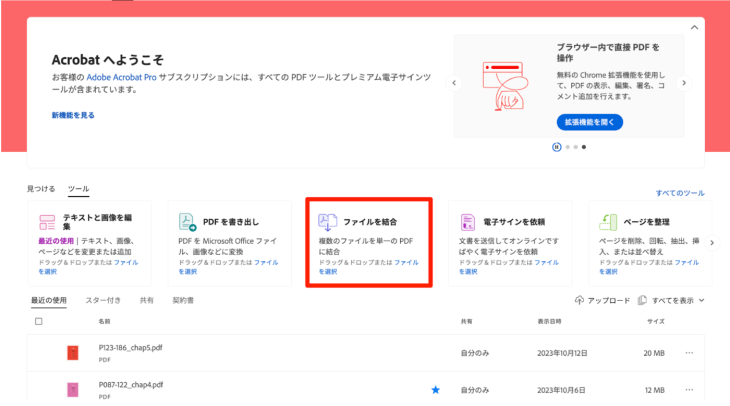Click the 新機能を見る link

tap(73, 115)
